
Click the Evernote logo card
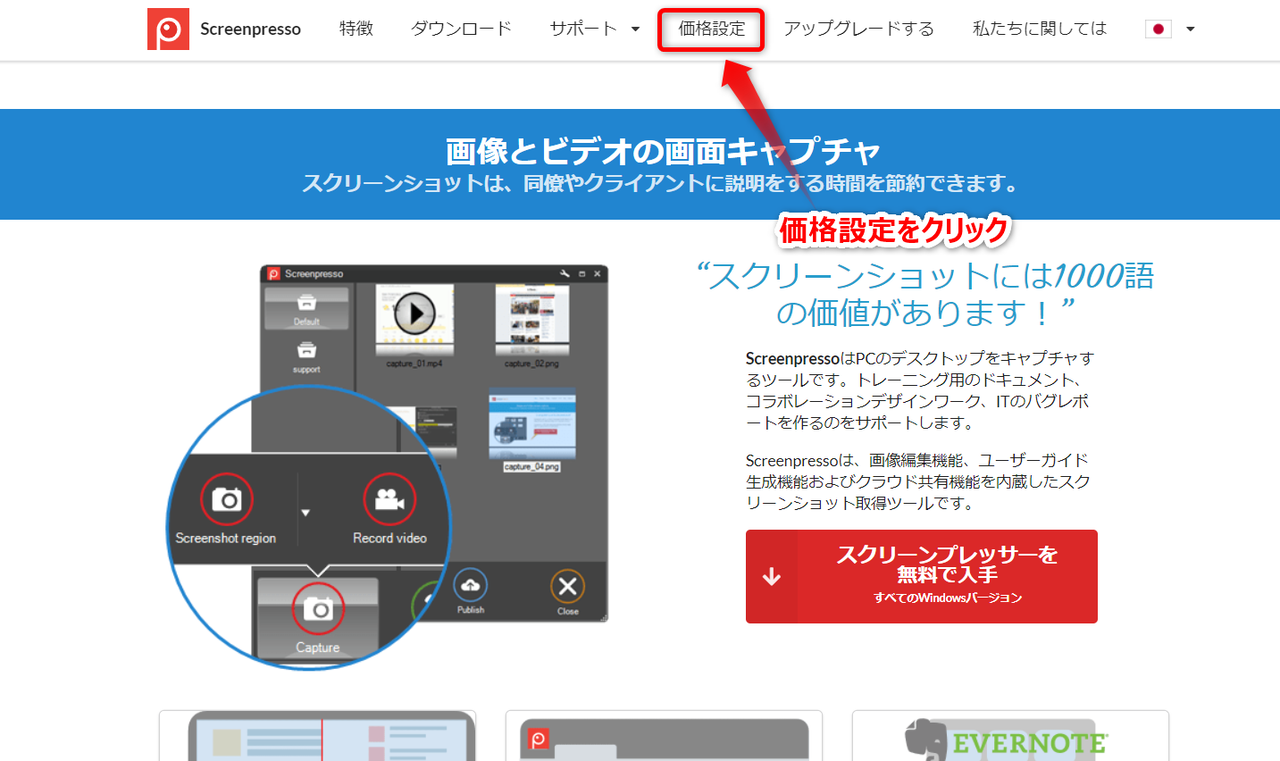[x=1010, y=736]
